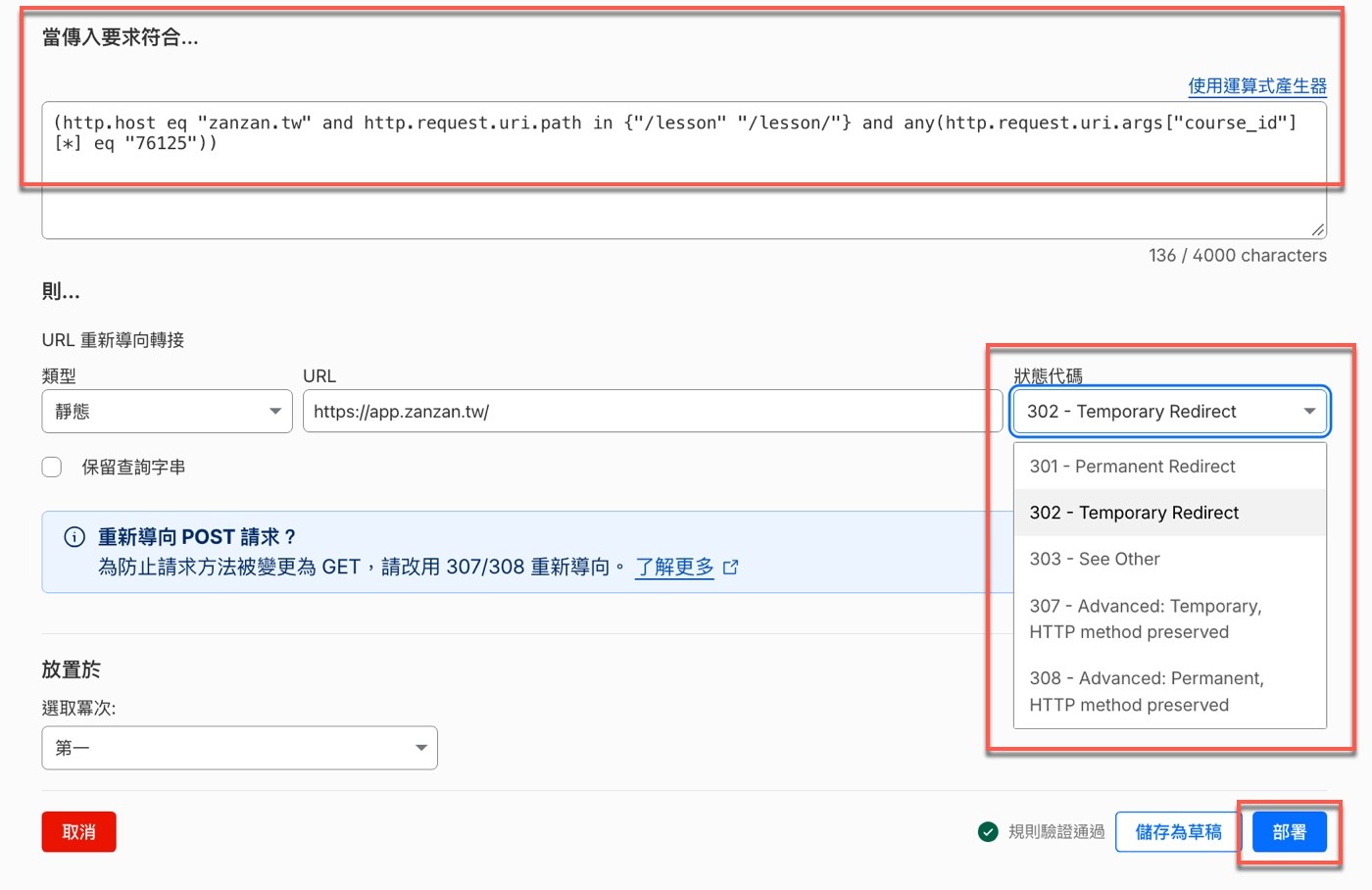Select 301 - Permanent Redirect option

(x=1170, y=467)
